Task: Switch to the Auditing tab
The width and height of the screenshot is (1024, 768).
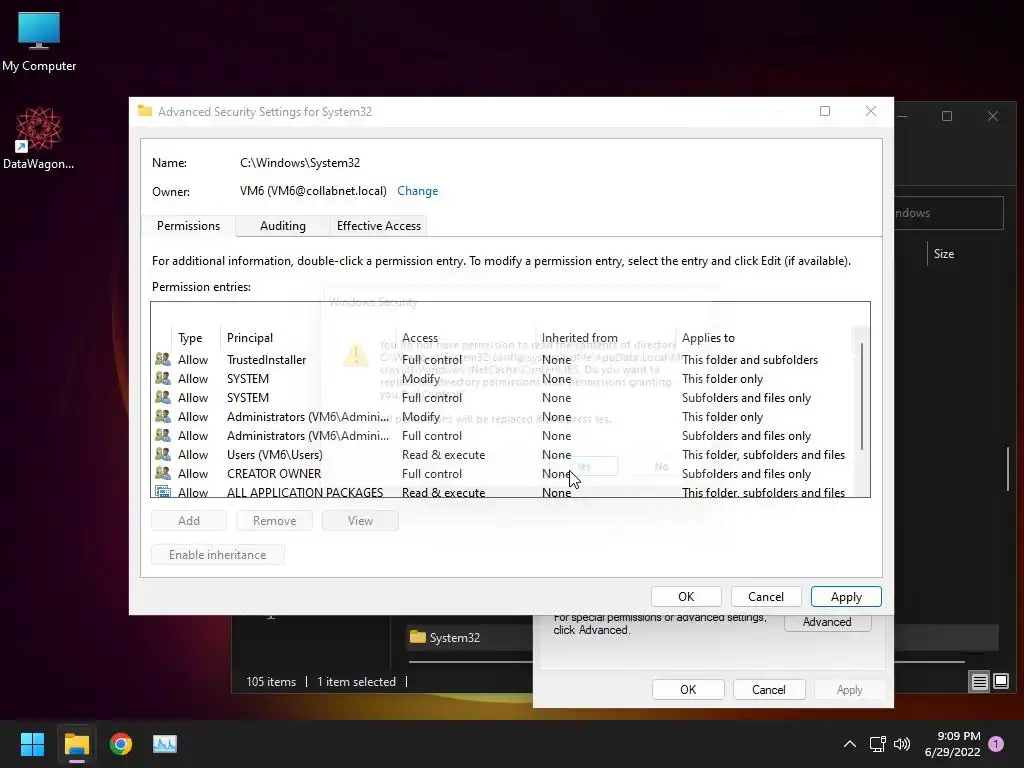Action: (283, 226)
